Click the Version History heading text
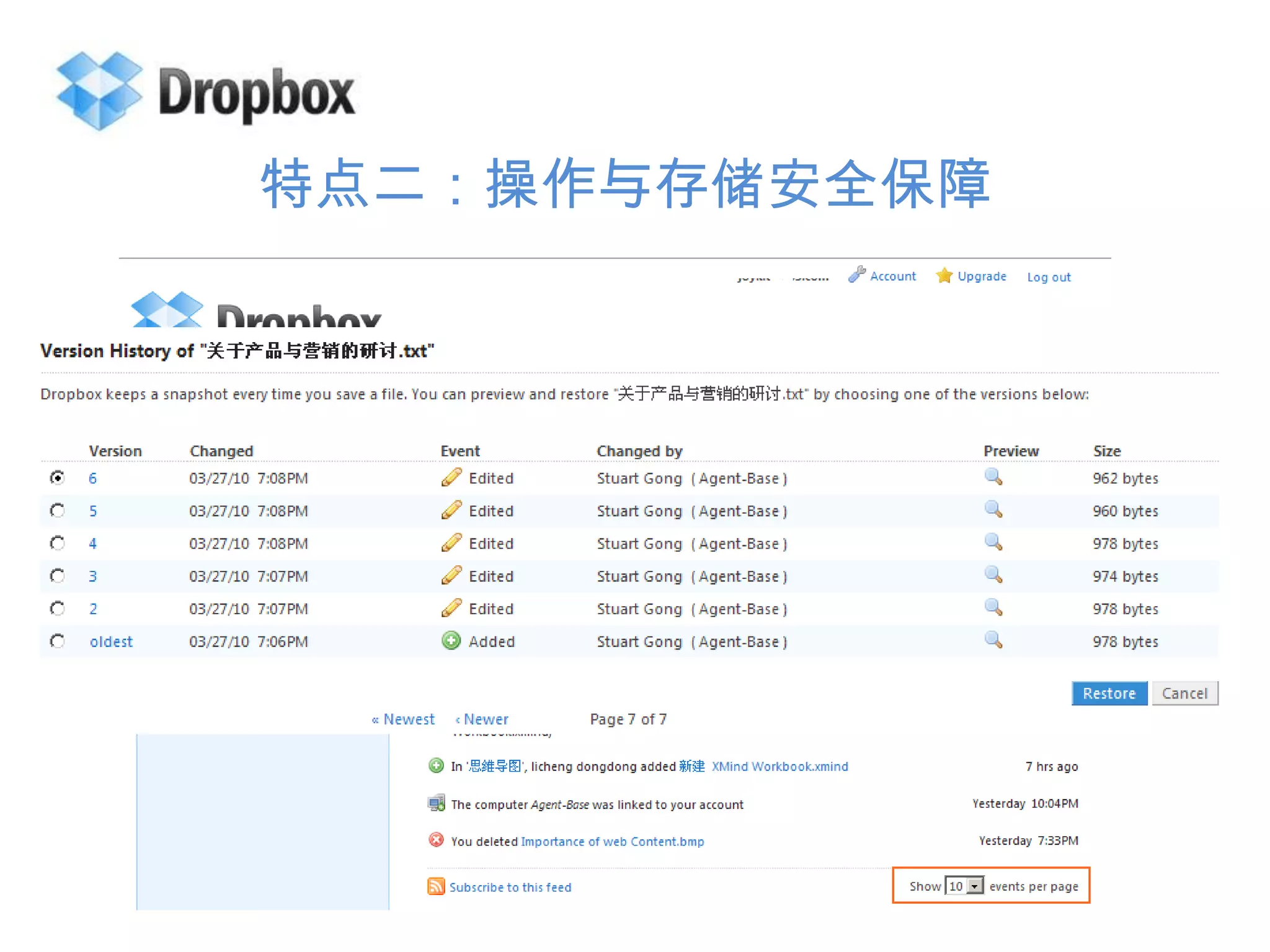This screenshot has width=1270, height=952. pos(238,351)
